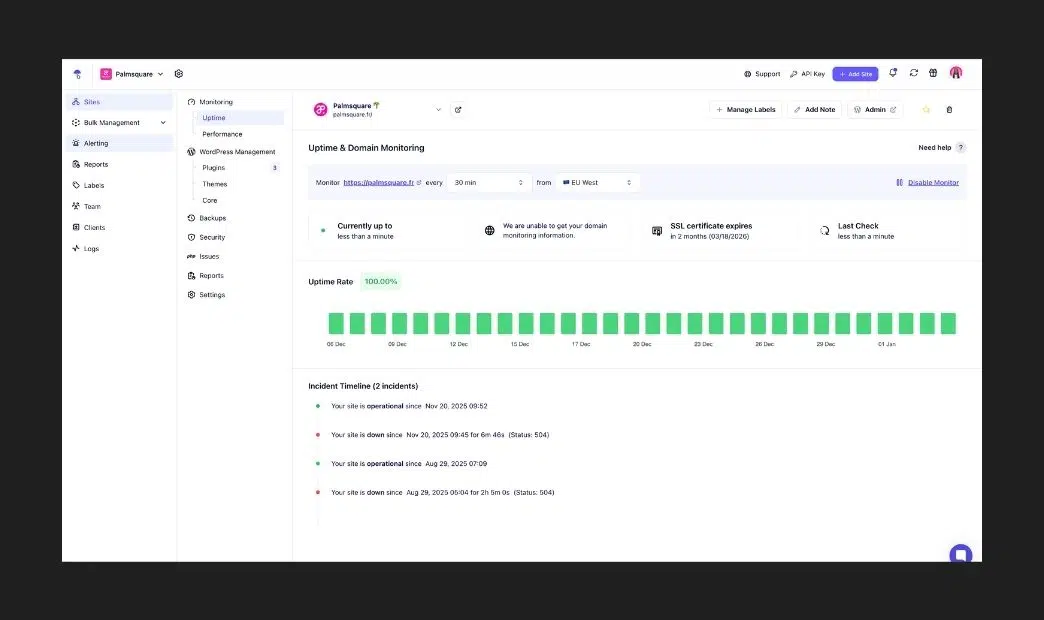The width and height of the screenshot is (1044, 620).
Task: Click the Need help question mark icon
Action: (x=961, y=148)
